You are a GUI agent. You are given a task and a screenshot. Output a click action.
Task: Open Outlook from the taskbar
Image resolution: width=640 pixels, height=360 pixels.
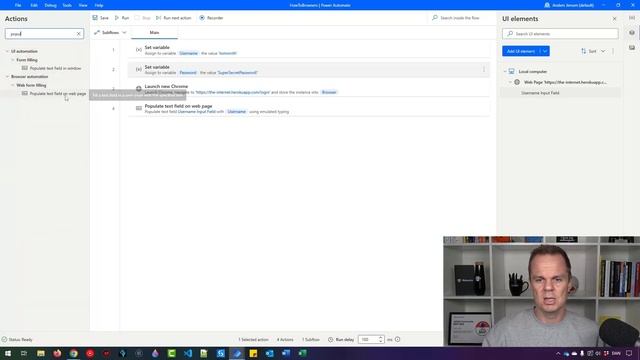[269, 353]
